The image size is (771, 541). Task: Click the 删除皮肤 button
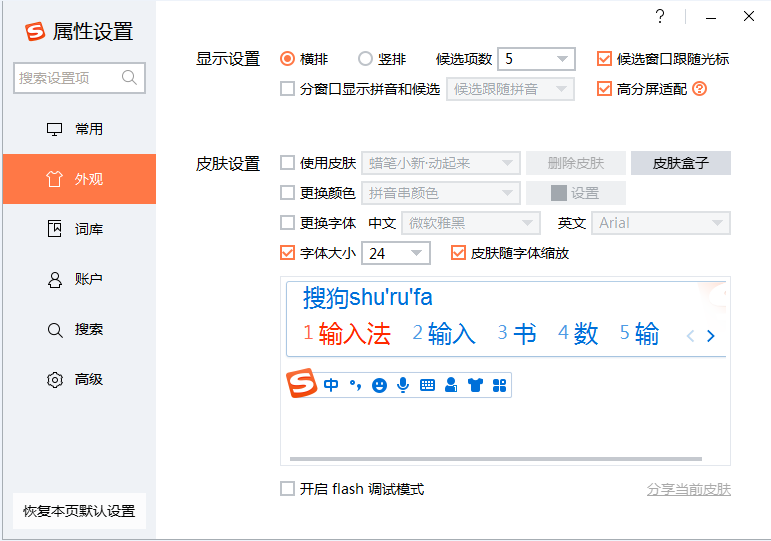(576, 163)
